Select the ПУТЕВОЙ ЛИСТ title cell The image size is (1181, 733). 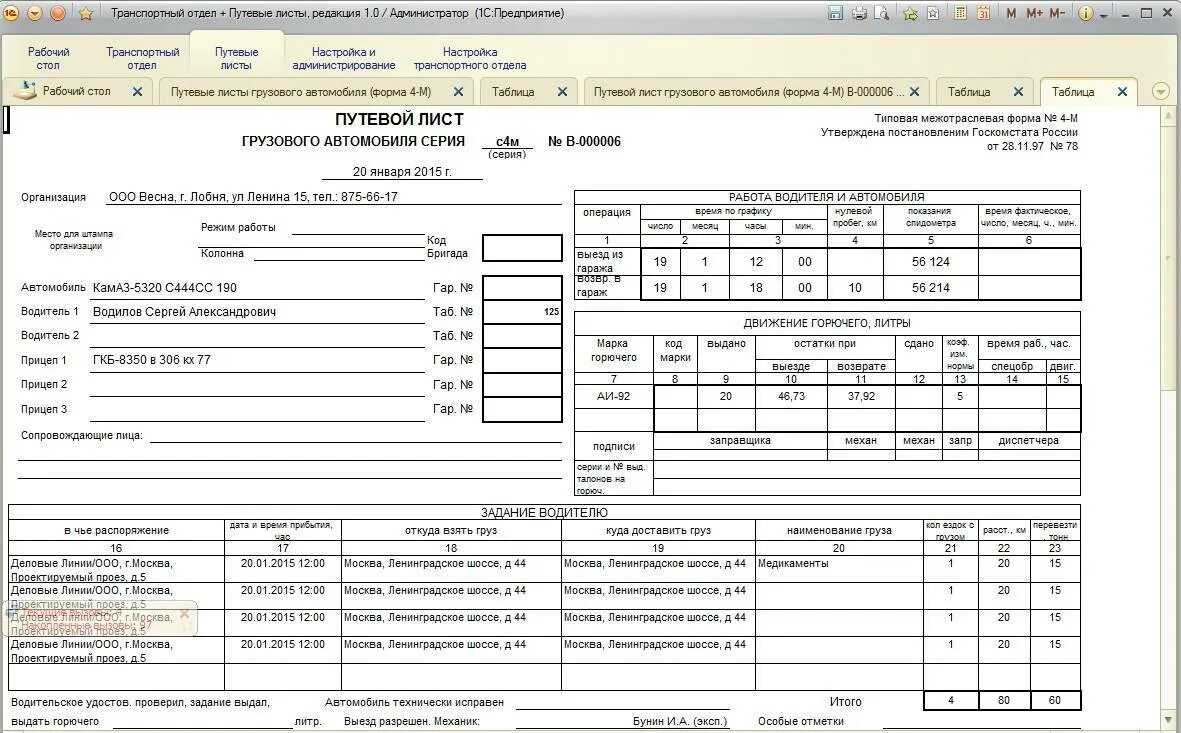click(x=399, y=119)
